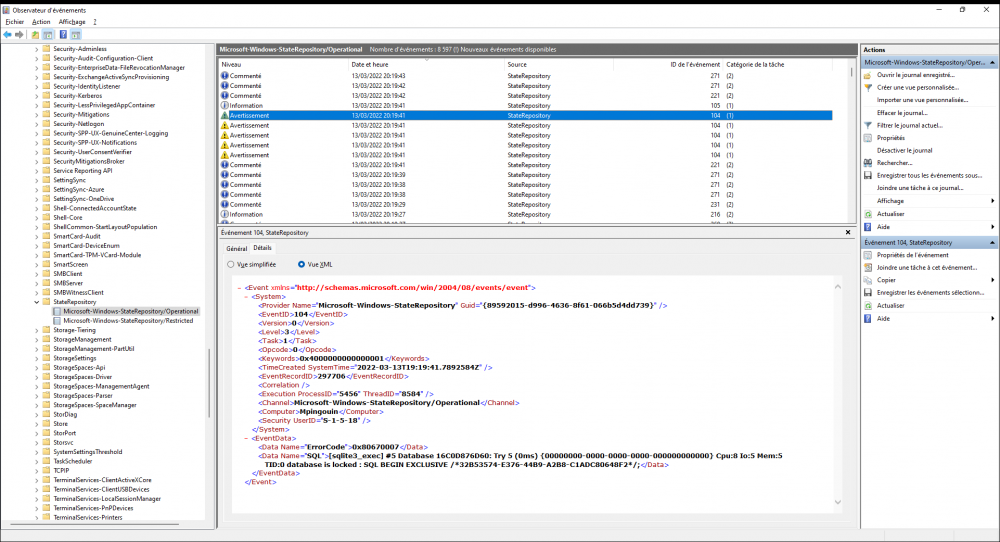This screenshot has width=1000, height=542.
Task: Expand the Security-Kerberos folder node
Action: tap(36, 95)
